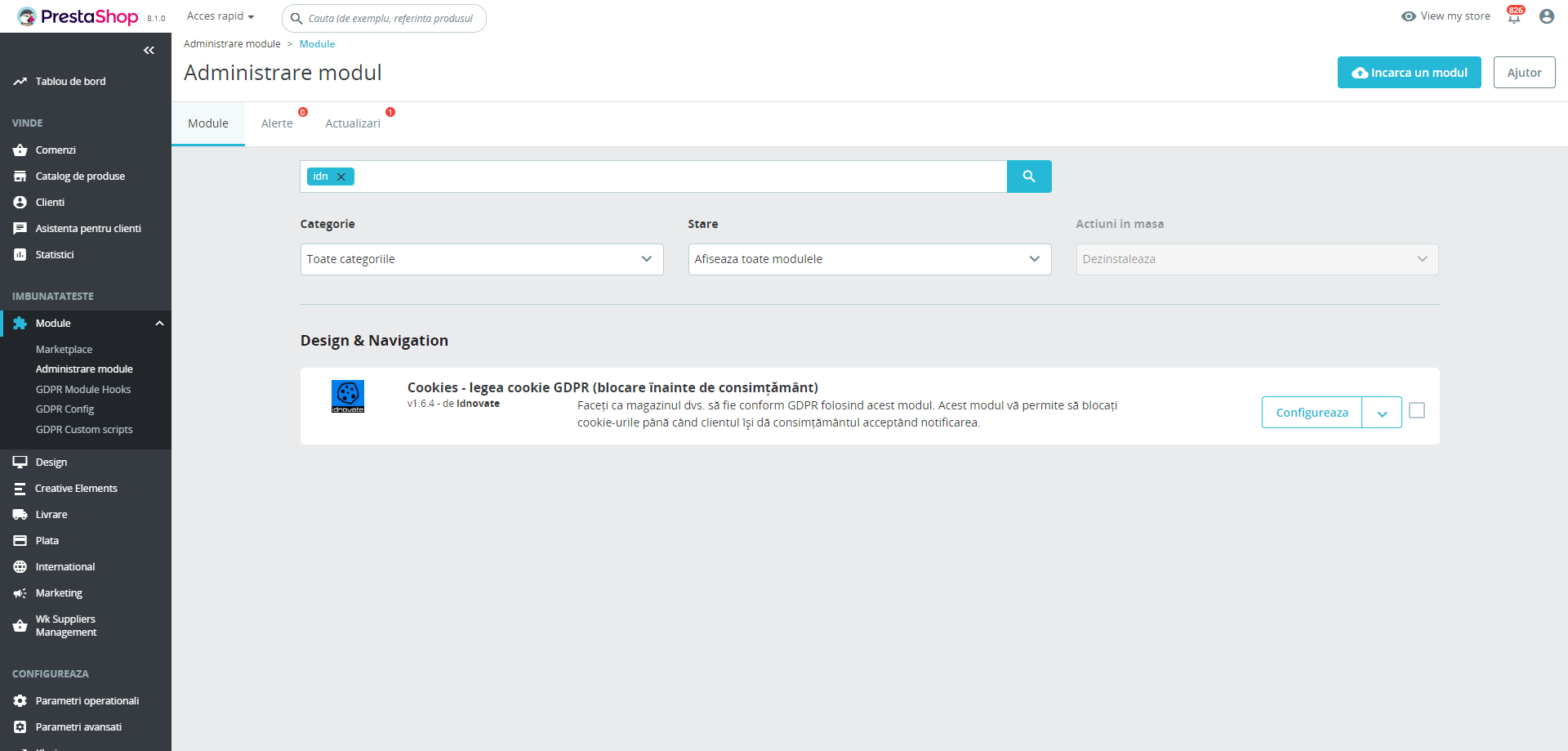1568x751 pixels.
Task: Click the PrestaShop logo
Action: 78,16
